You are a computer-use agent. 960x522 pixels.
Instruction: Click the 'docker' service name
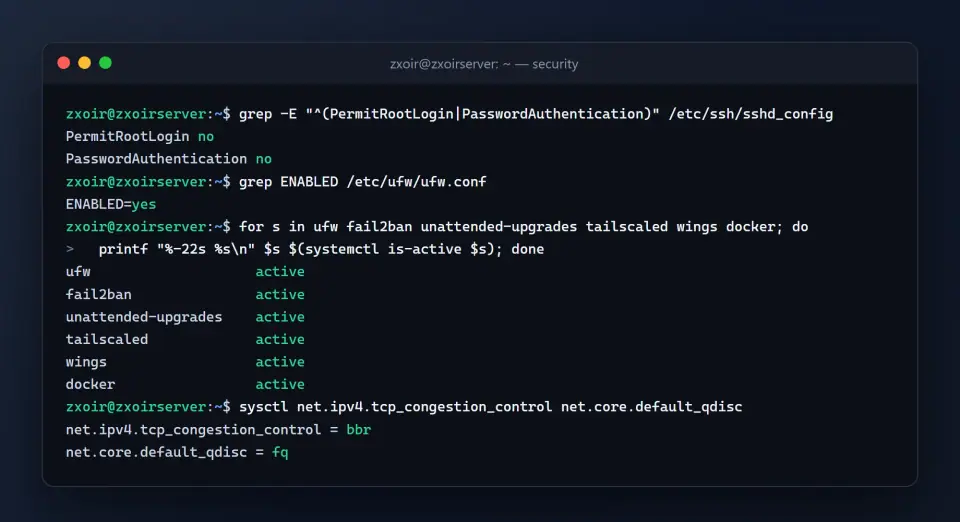click(90, 384)
